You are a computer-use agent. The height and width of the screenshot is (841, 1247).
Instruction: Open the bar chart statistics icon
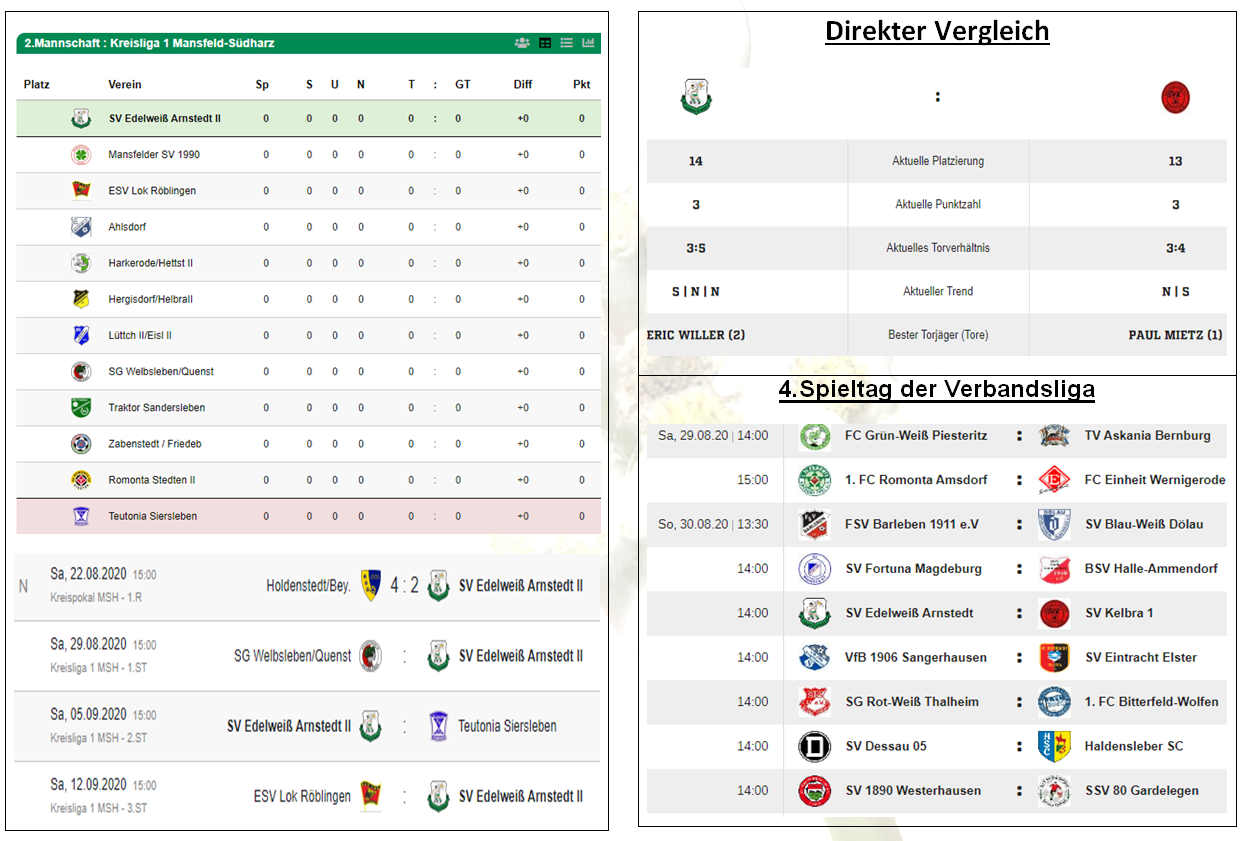click(x=588, y=43)
